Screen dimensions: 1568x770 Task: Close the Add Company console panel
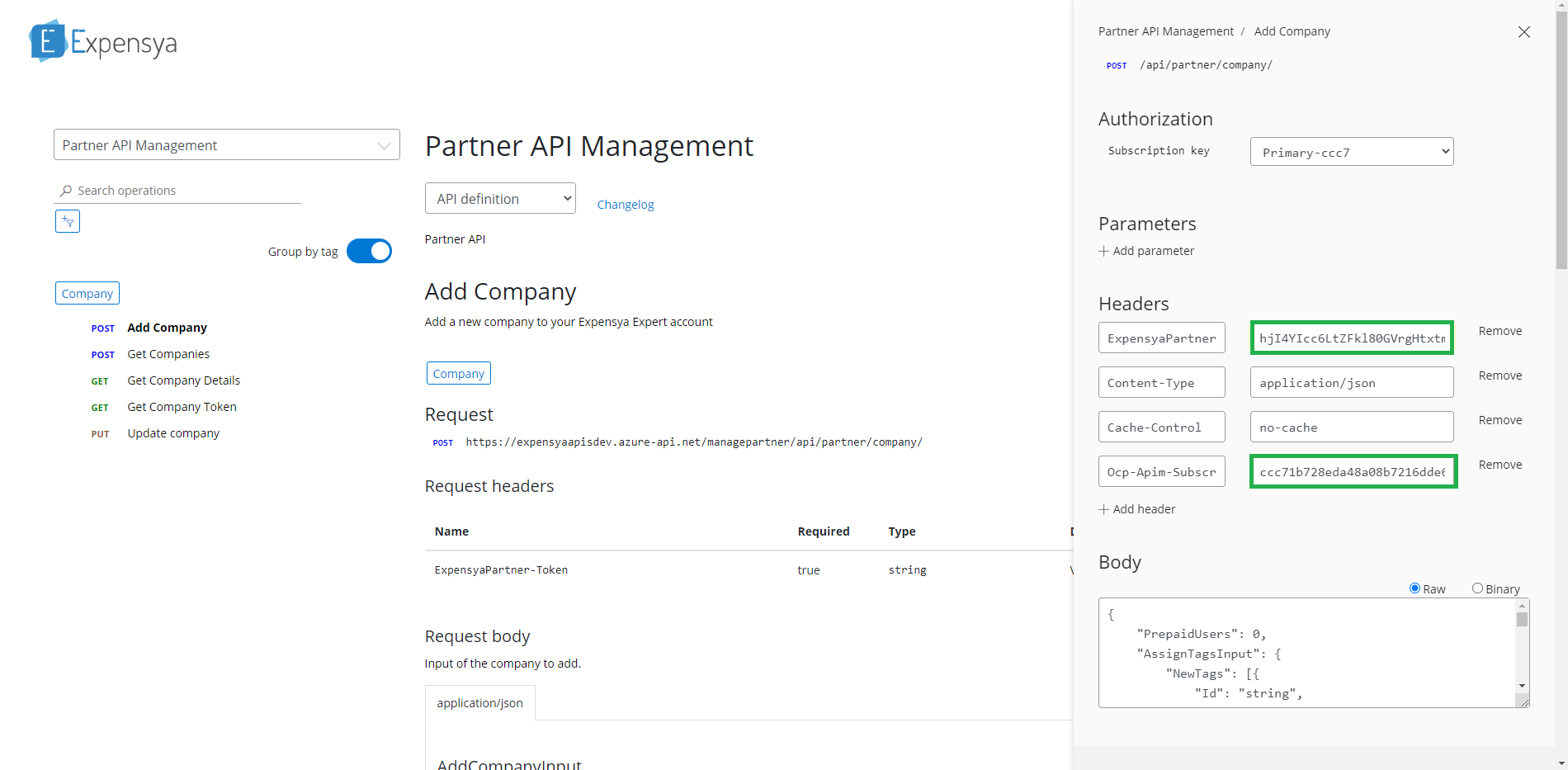coord(1523,32)
